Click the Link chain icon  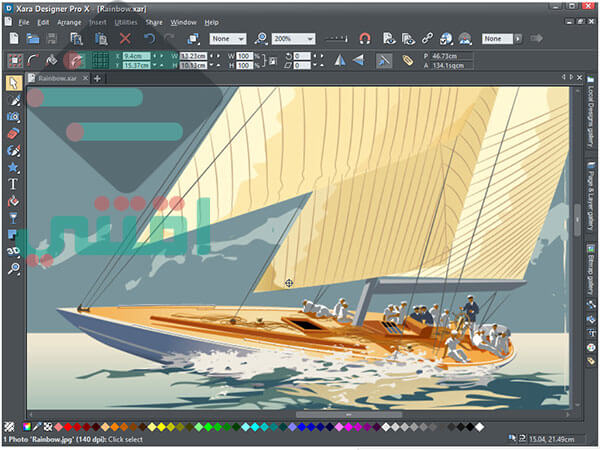tap(427, 38)
